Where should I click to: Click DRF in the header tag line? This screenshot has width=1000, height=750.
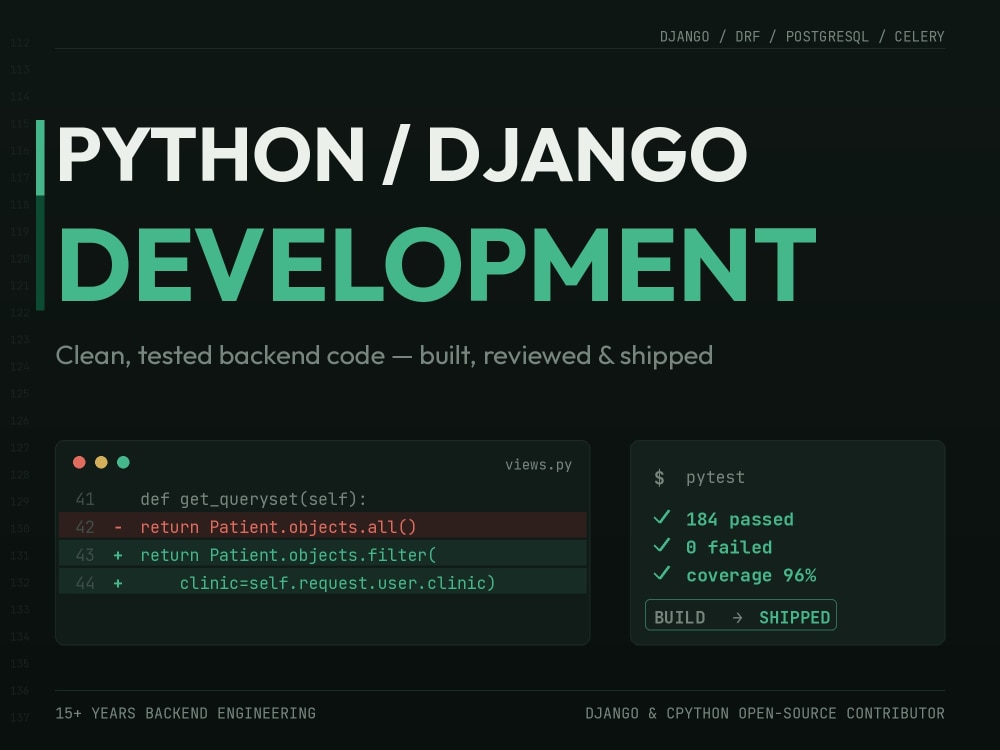[x=747, y=36]
